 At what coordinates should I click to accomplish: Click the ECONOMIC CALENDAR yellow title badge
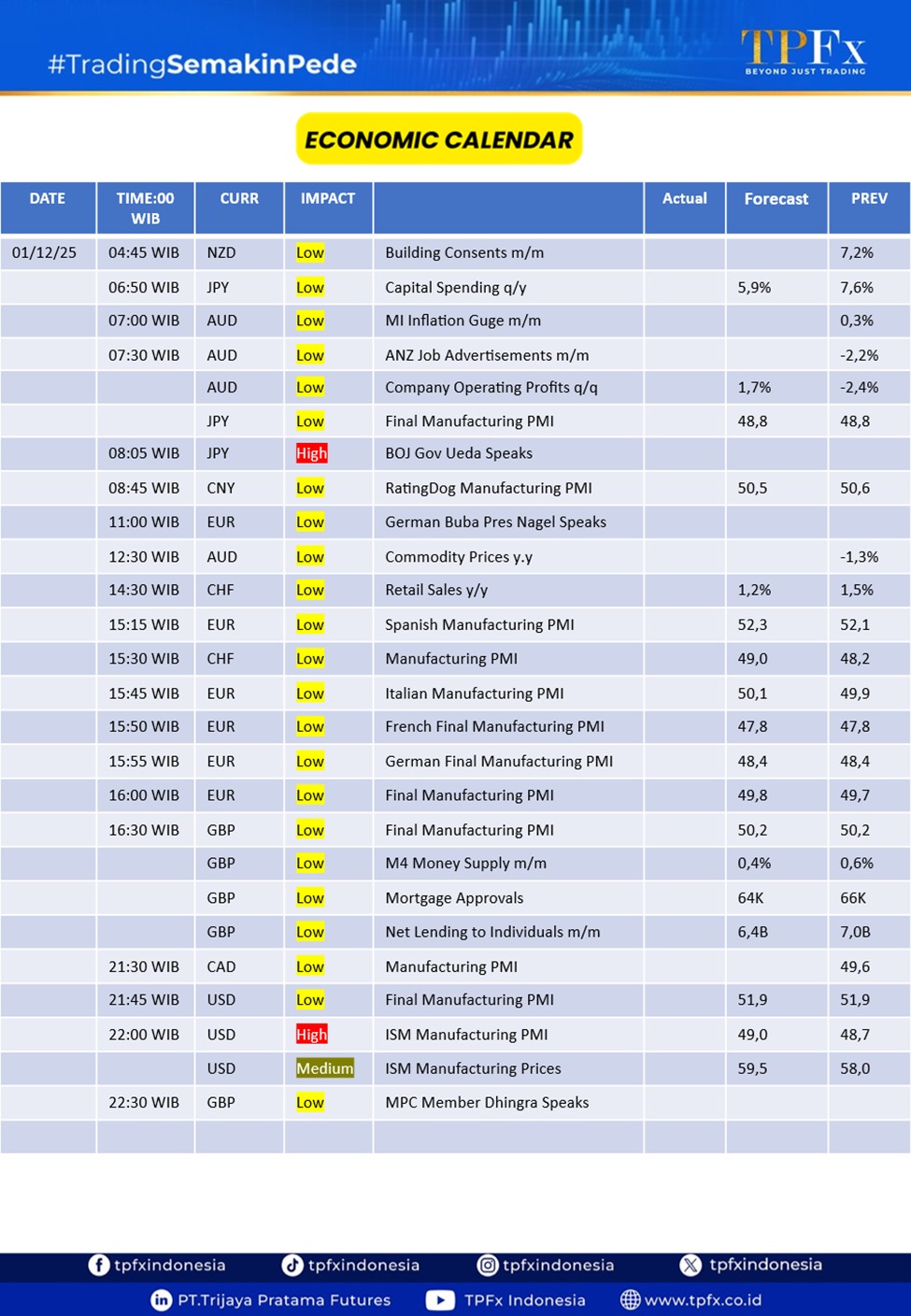click(x=439, y=139)
